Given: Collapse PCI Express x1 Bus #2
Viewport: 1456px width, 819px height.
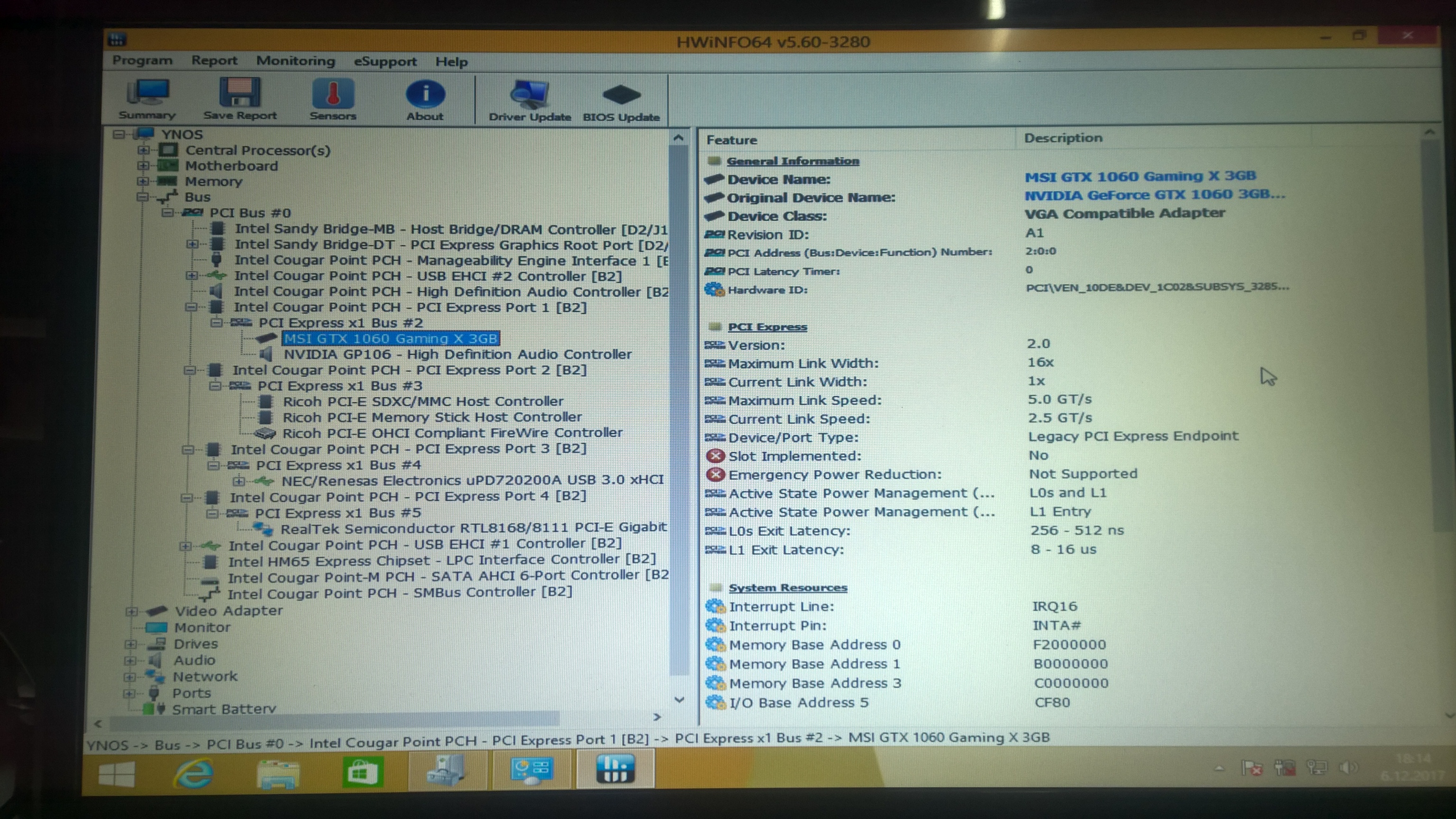Looking at the screenshot, I should coord(216,323).
